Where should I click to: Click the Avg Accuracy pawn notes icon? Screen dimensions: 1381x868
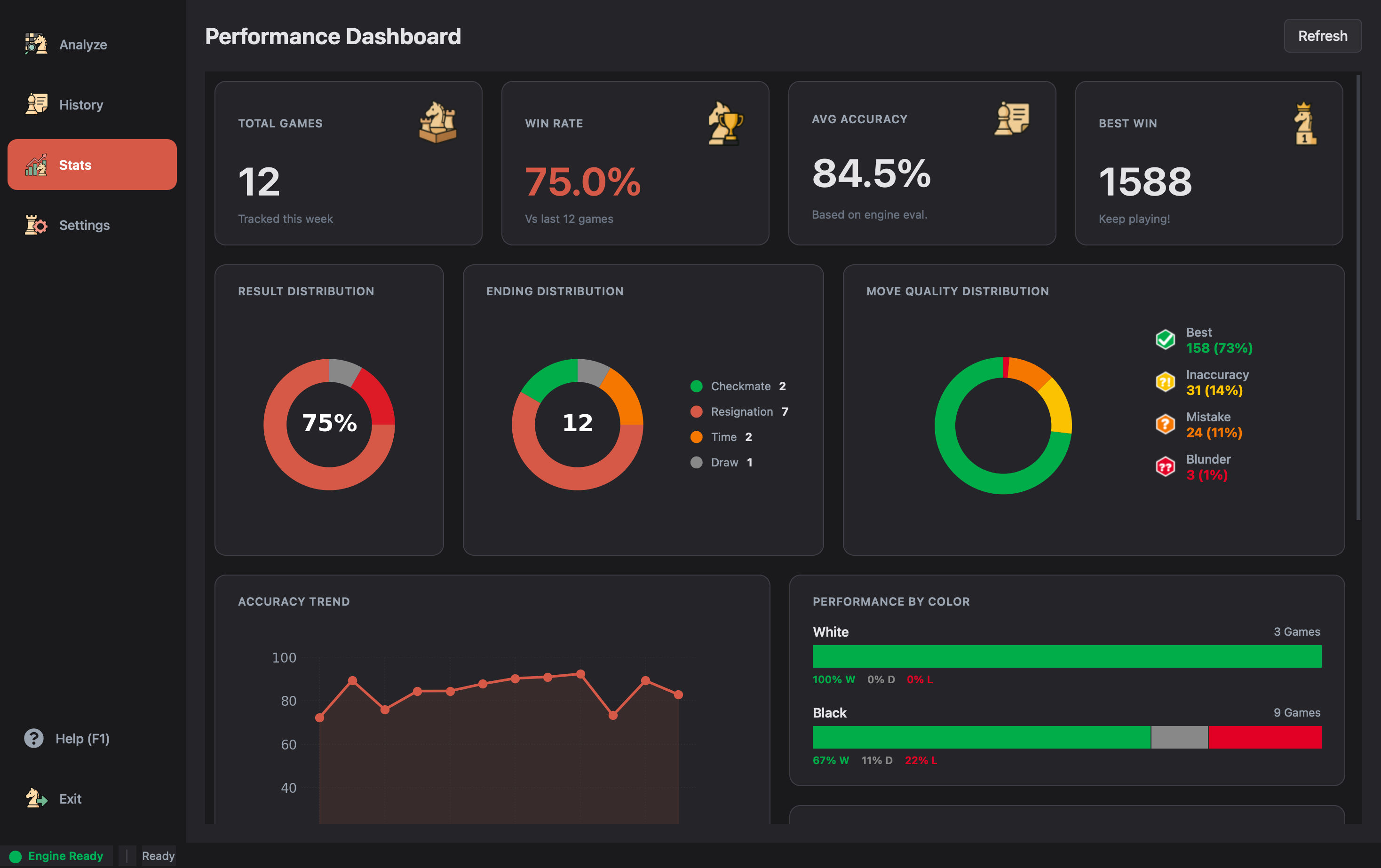pyautogui.click(x=1012, y=118)
